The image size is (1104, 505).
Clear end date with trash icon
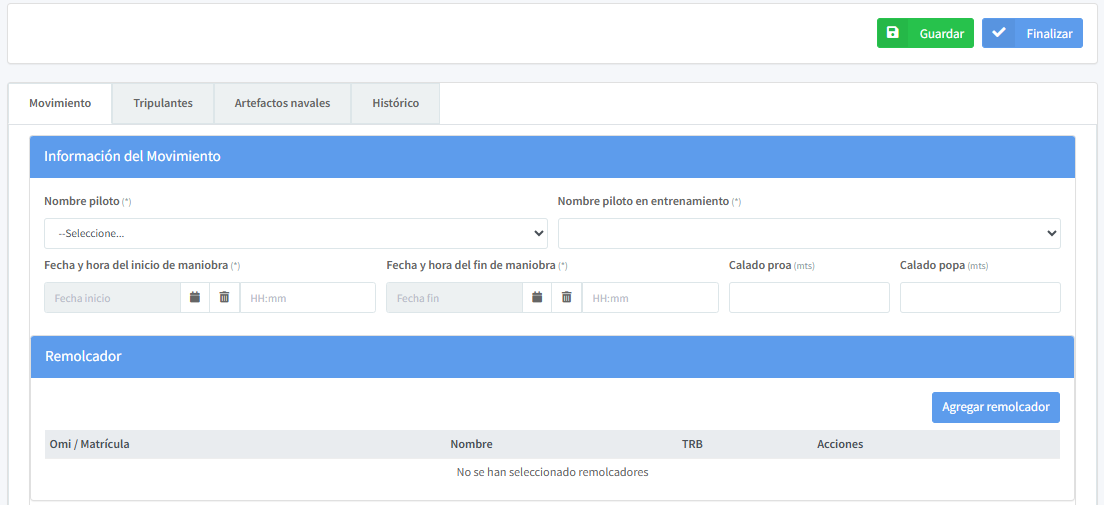566,298
